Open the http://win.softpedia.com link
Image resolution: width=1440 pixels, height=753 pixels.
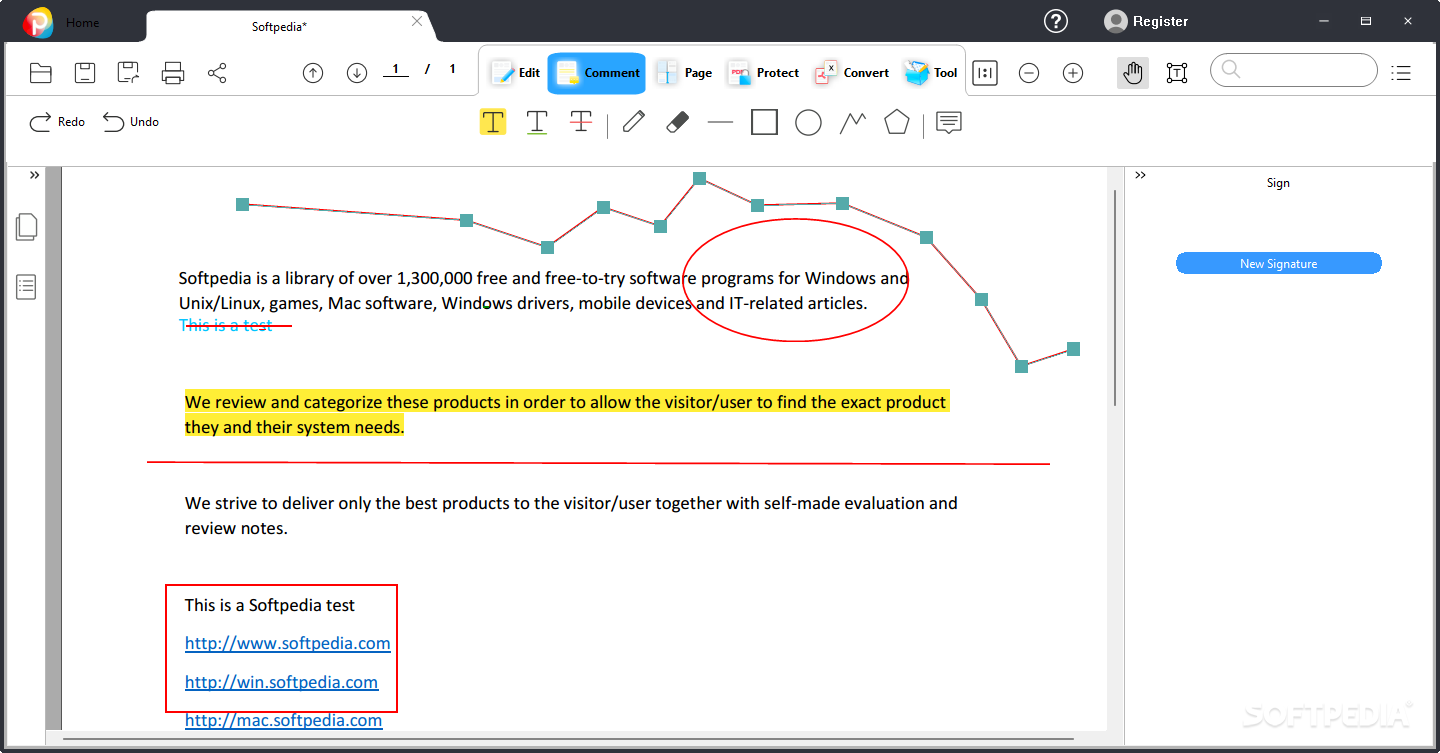click(x=282, y=682)
